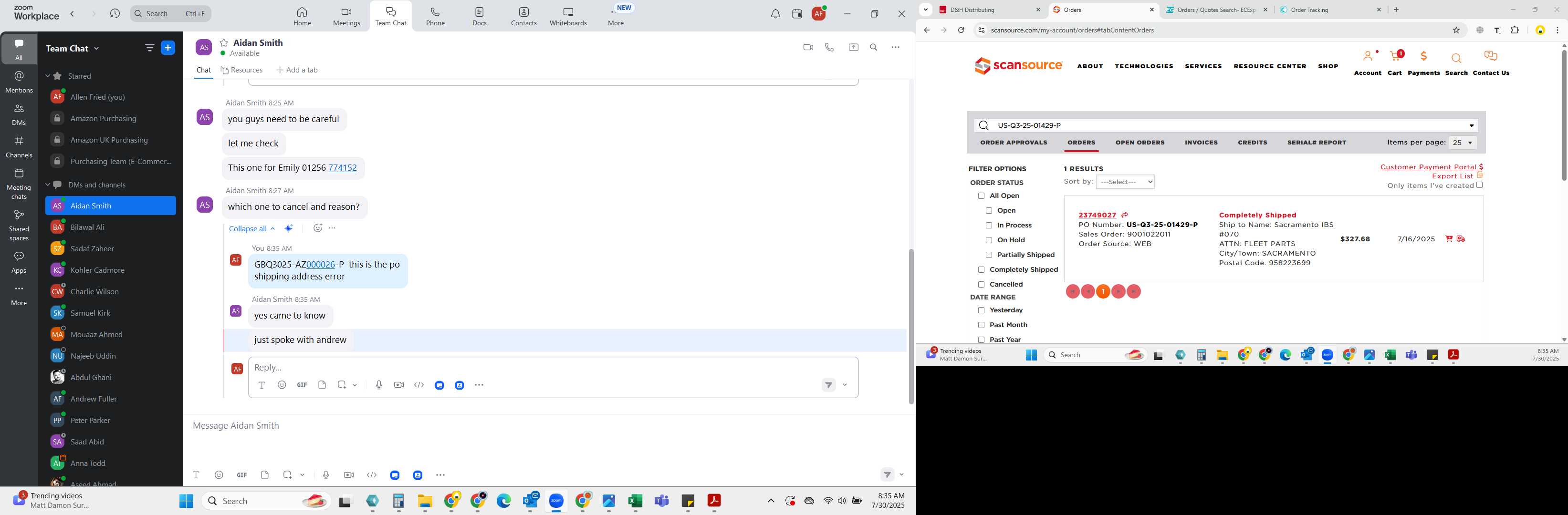Start a video call with Aidan Smith
Viewport: 1568px width, 515px height.
808,47
